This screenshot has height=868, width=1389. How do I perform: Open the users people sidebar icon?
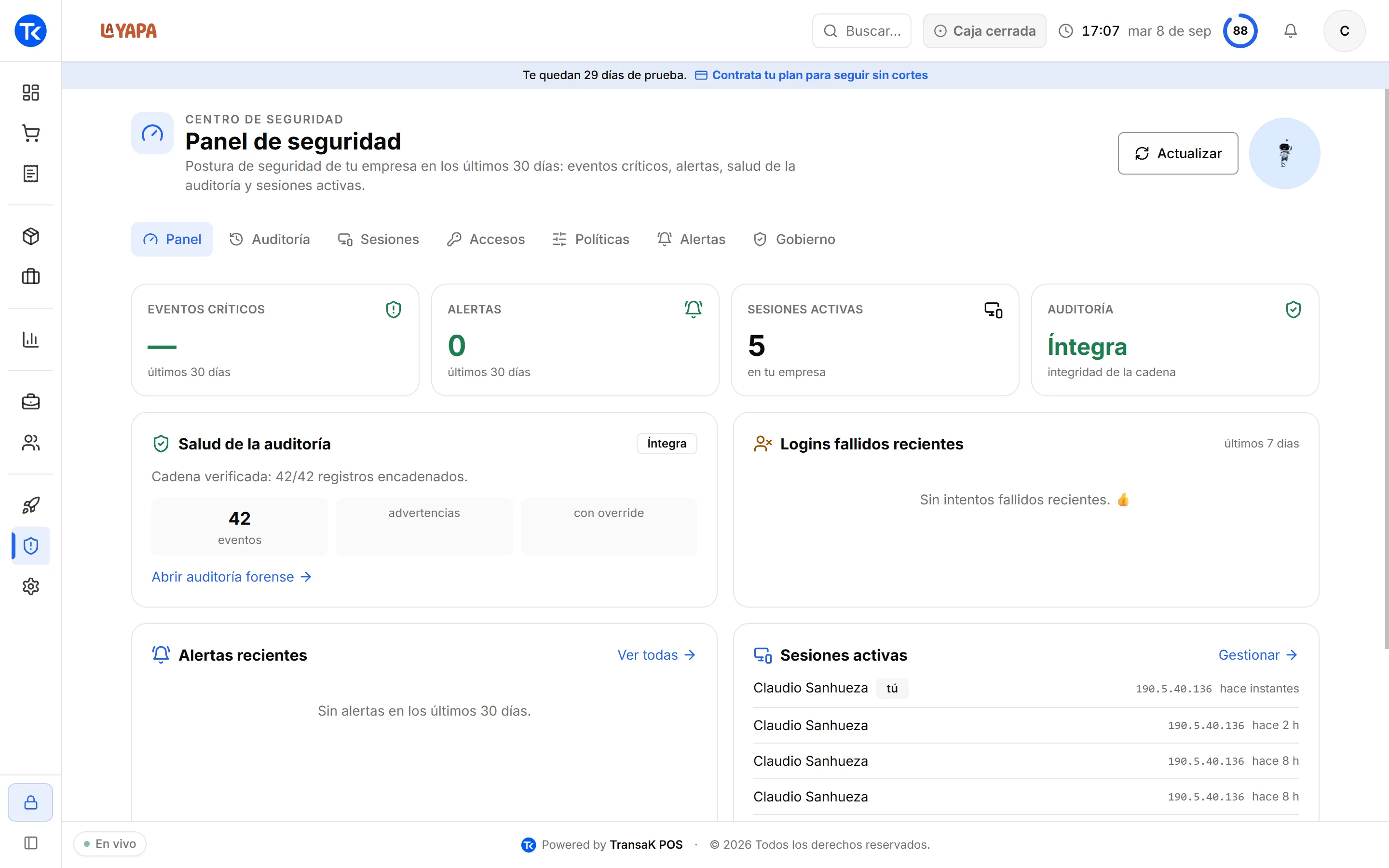30,443
